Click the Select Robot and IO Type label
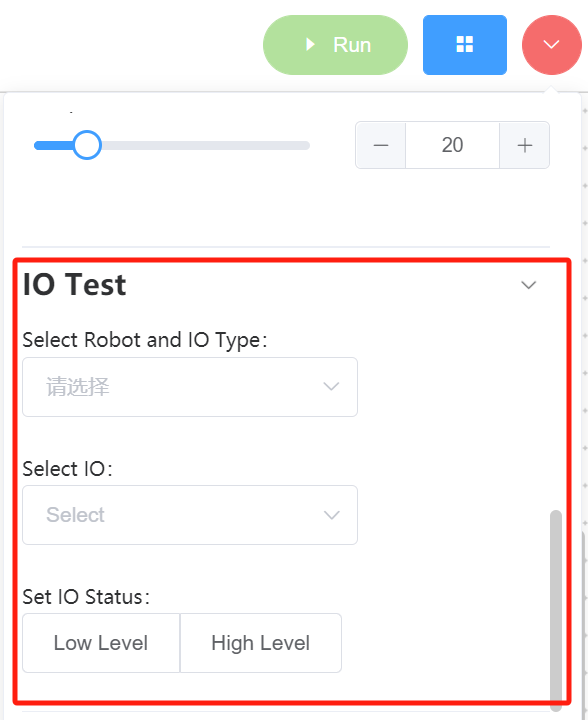 coord(145,341)
